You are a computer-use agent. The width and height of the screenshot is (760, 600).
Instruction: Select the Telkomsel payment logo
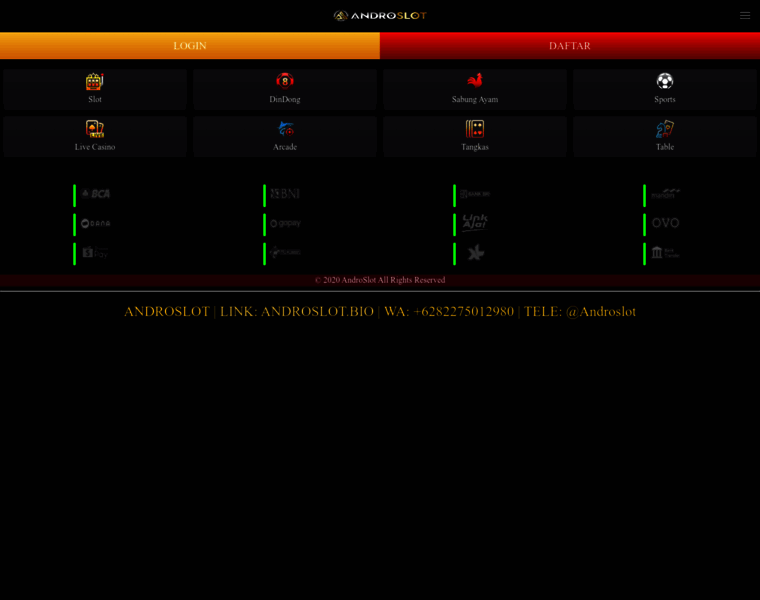(285, 252)
